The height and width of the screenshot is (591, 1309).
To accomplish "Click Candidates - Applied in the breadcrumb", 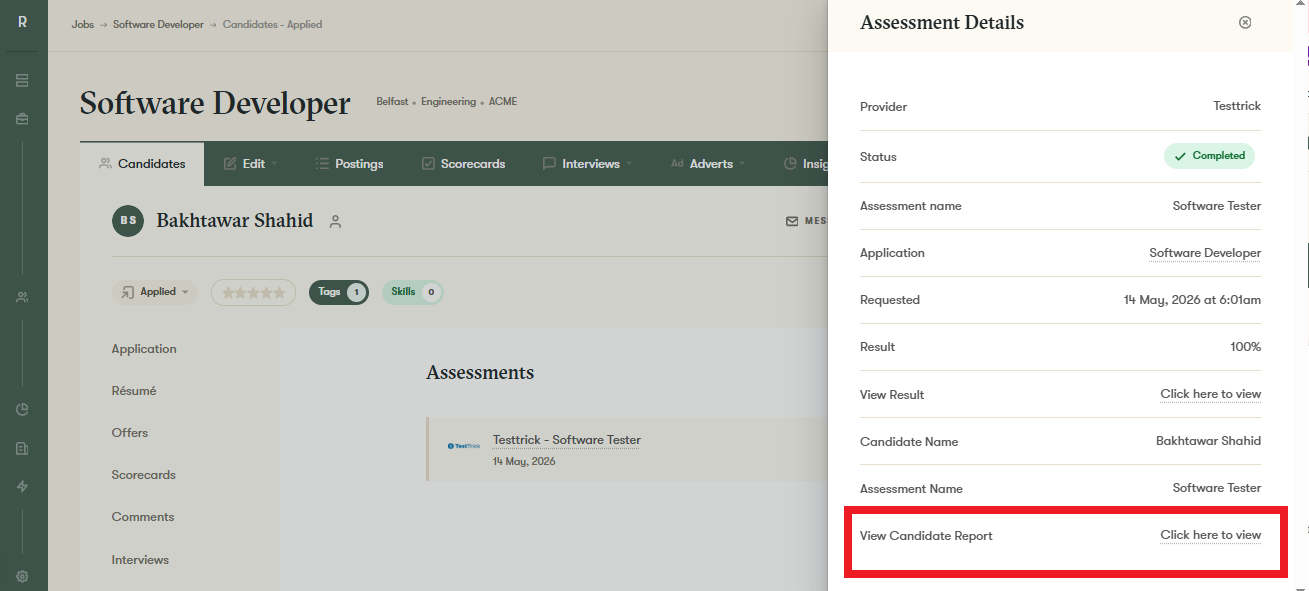I will (272, 24).
